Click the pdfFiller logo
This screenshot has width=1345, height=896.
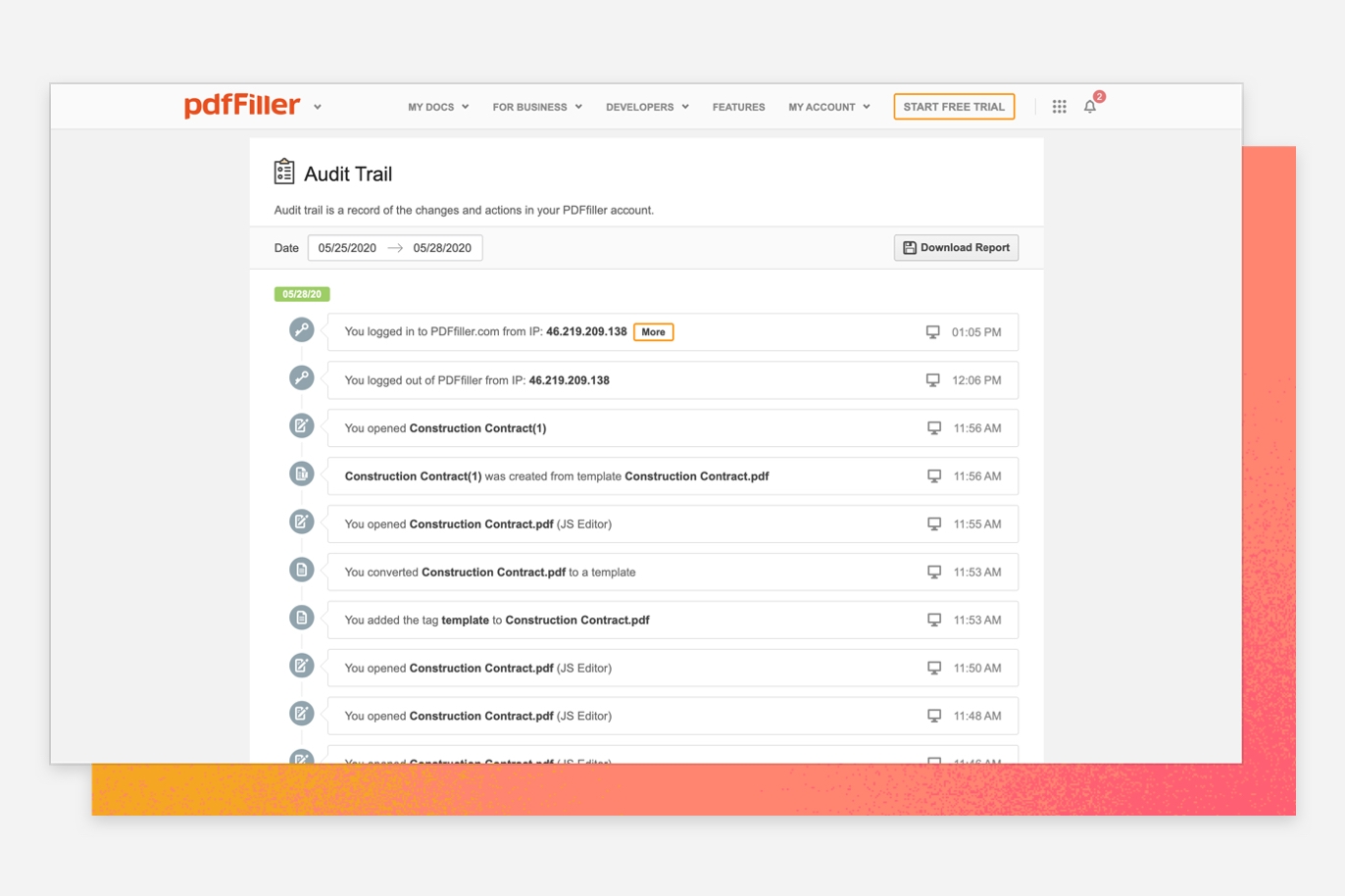click(x=242, y=105)
